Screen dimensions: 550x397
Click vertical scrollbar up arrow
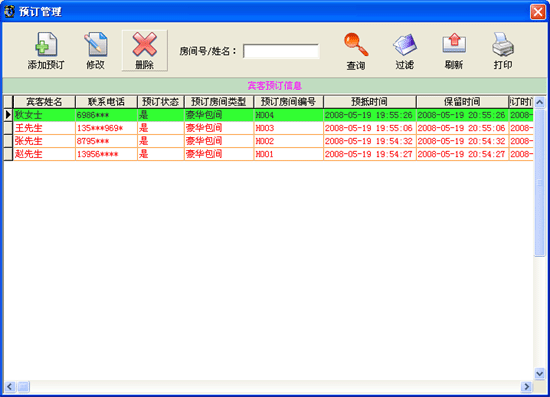click(539, 102)
